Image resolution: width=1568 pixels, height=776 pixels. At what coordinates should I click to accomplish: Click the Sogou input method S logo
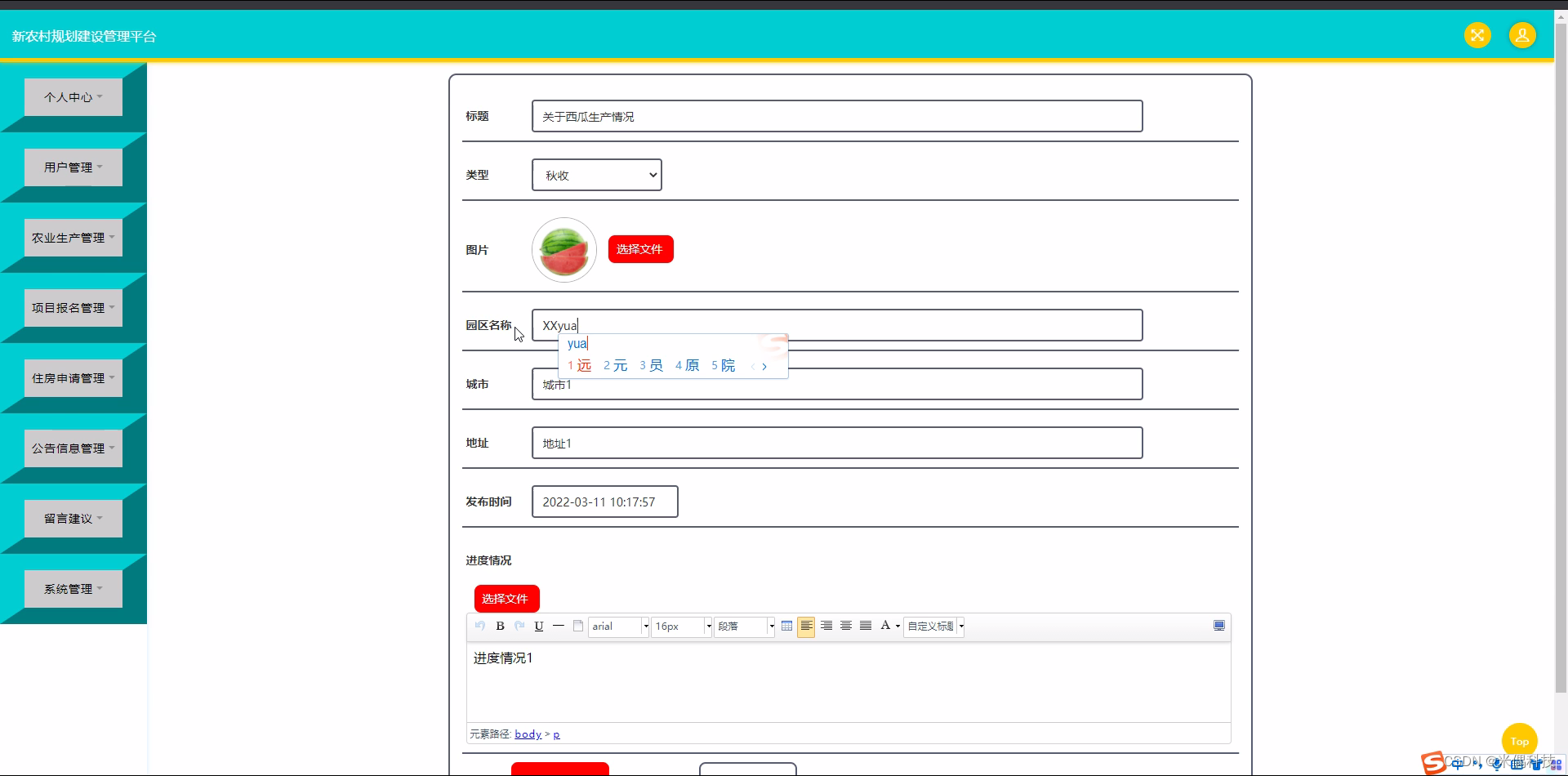[1433, 763]
